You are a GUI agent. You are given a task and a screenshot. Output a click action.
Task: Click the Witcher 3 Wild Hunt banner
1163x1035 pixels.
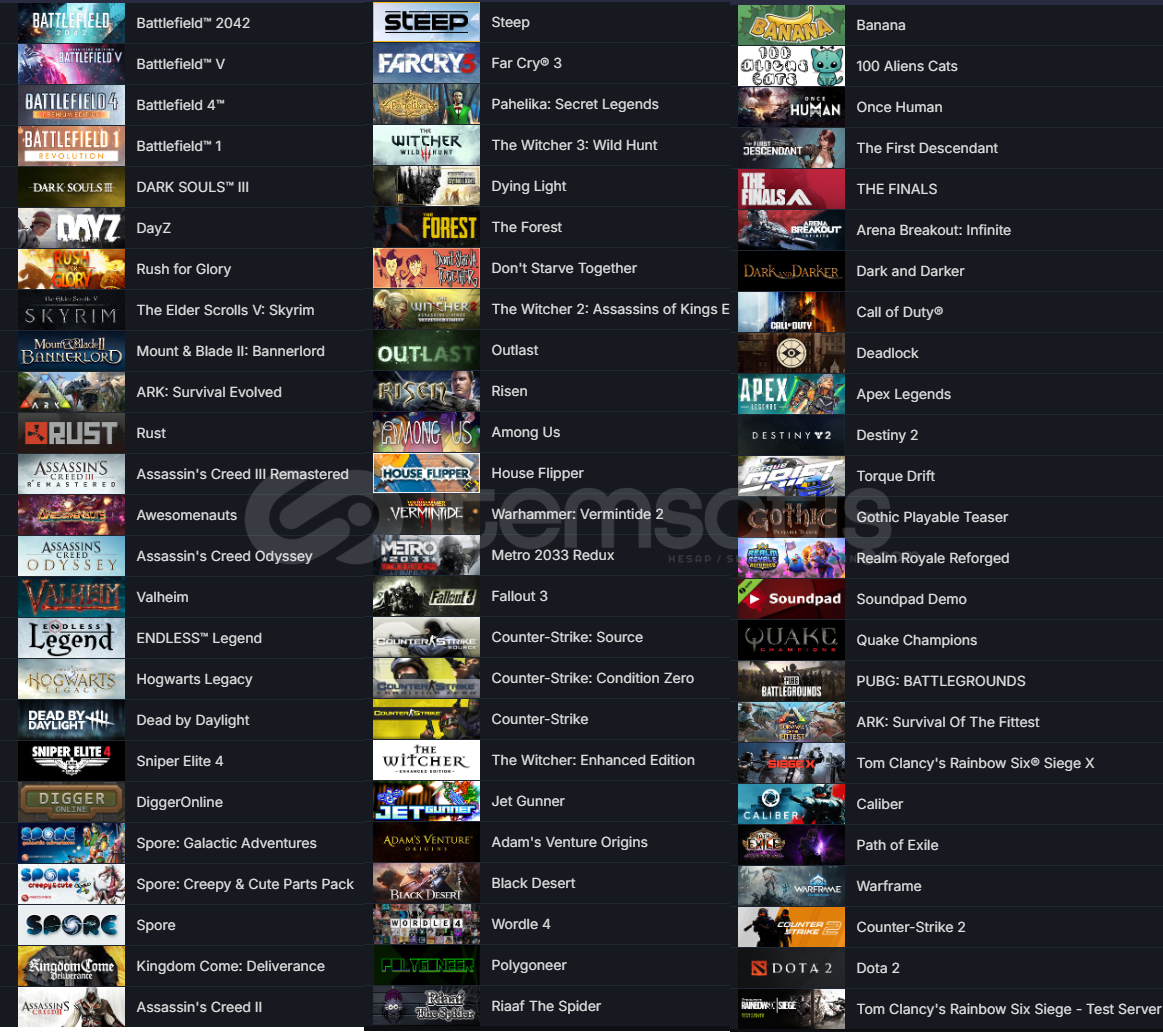(426, 145)
